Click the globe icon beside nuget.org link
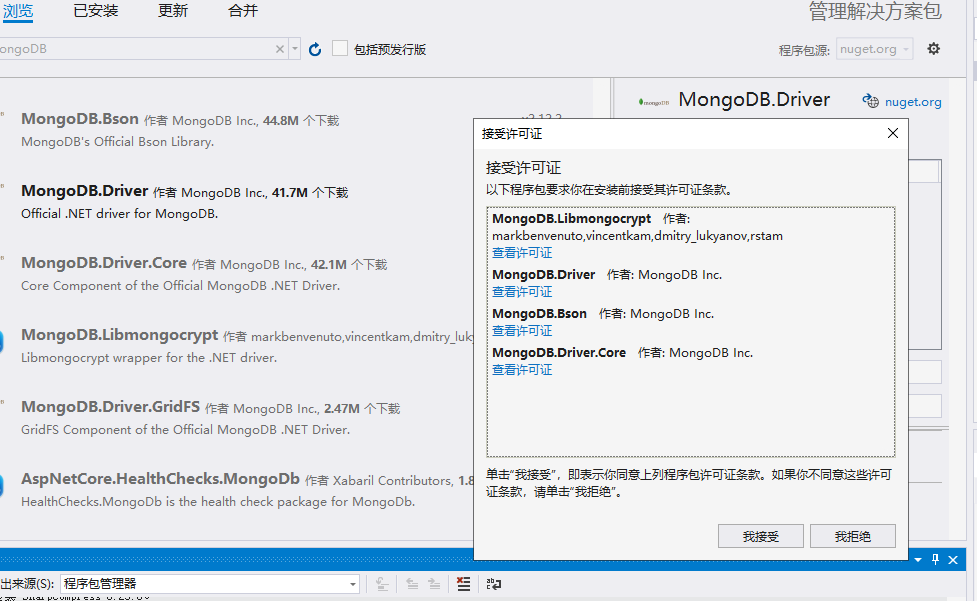This screenshot has height=601, width=977. (x=870, y=101)
